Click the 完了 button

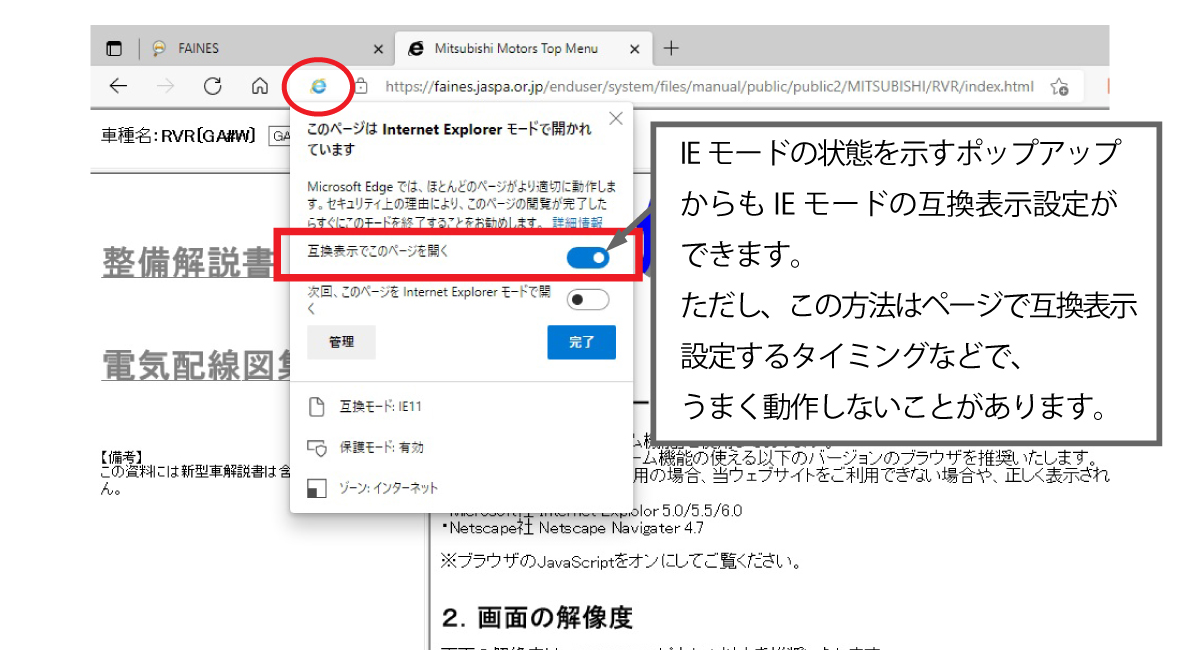[582, 342]
